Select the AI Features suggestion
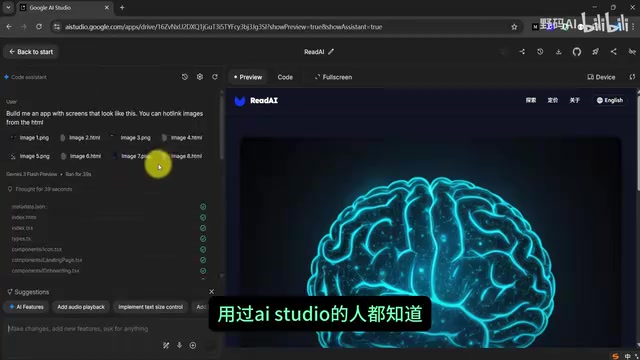This screenshot has width=640, height=360. click(x=27, y=307)
